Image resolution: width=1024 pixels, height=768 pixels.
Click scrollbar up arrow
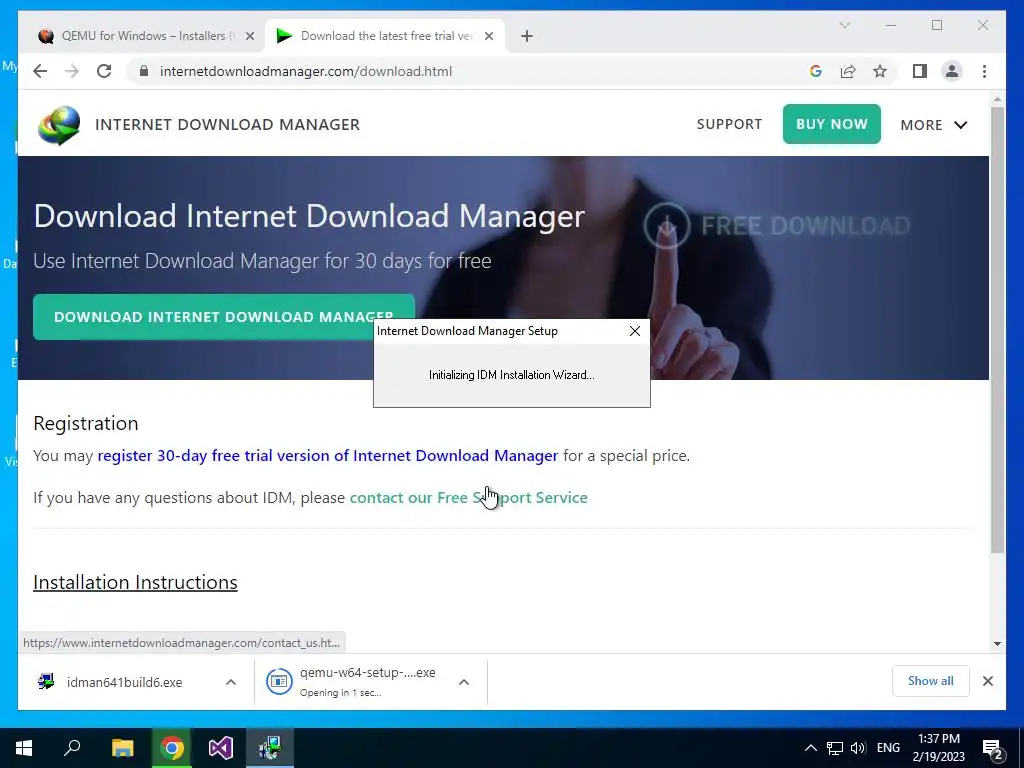pos(997,99)
